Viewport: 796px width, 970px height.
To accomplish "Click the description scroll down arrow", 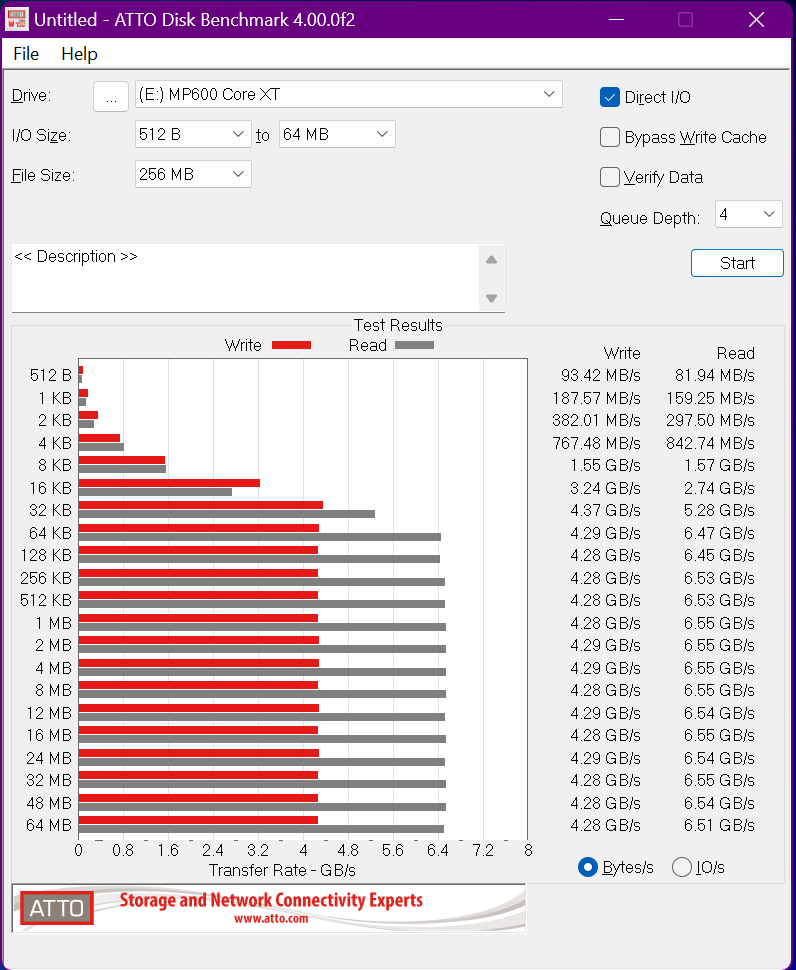I will [492, 298].
